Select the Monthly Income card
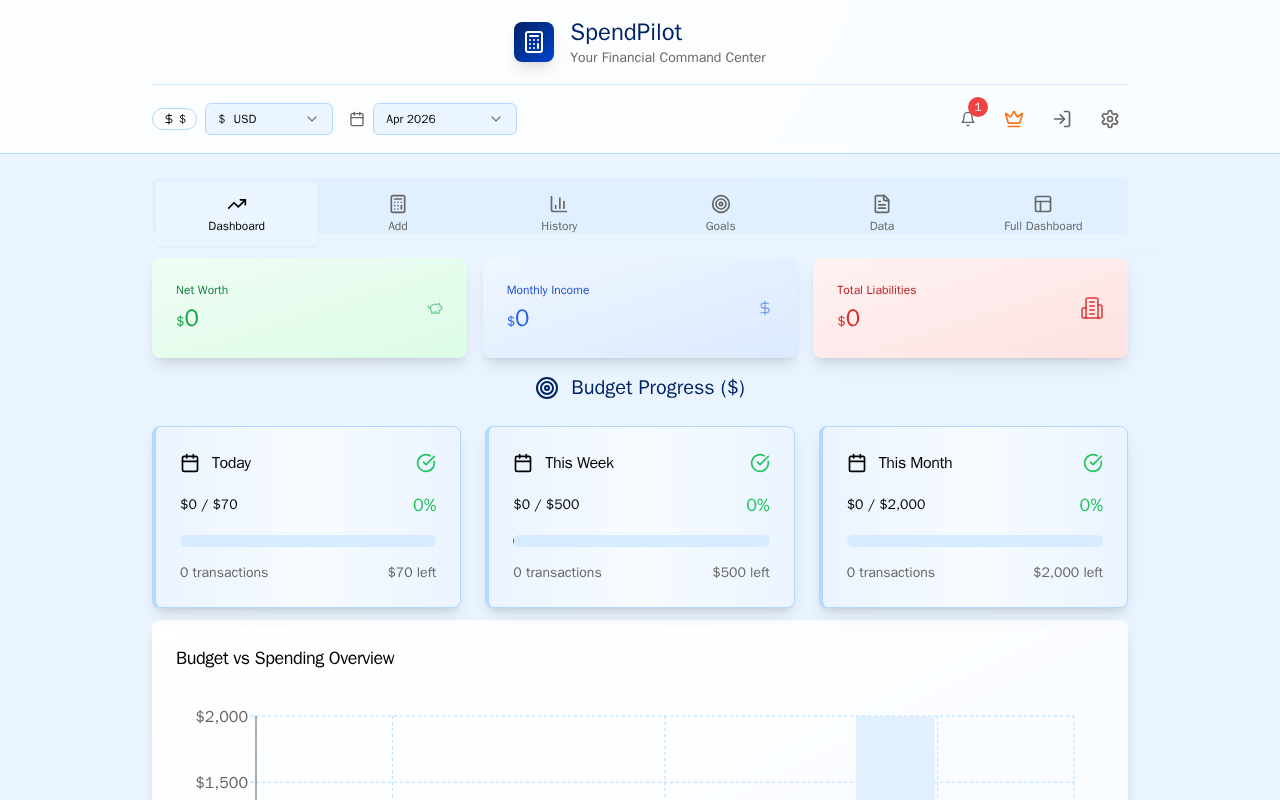The width and height of the screenshot is (1280, 800). click(x=640, y=308)
